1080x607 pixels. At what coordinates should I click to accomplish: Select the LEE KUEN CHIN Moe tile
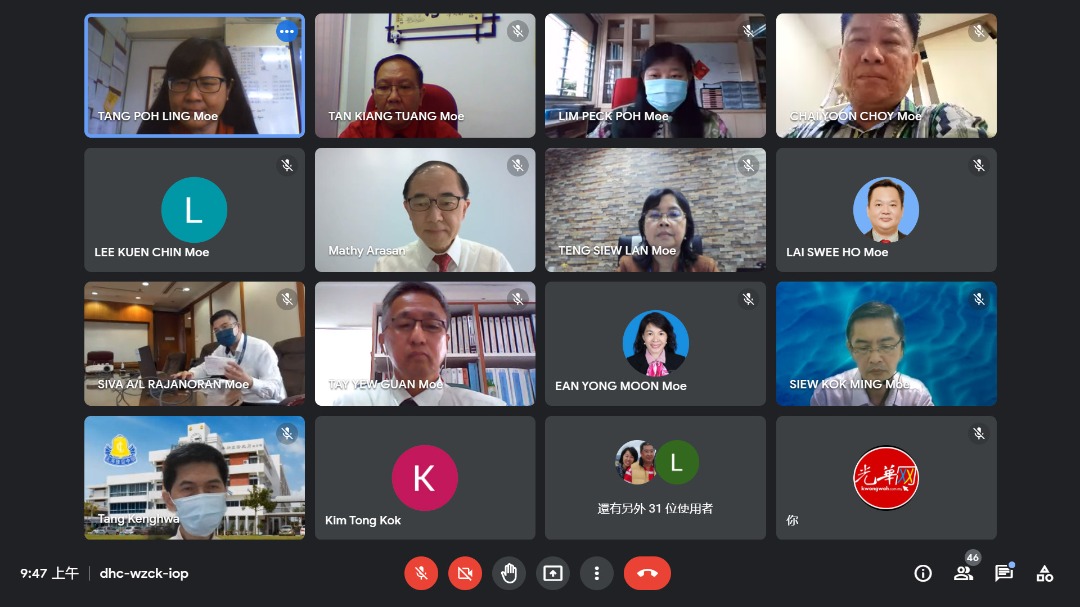click(194, 209)
